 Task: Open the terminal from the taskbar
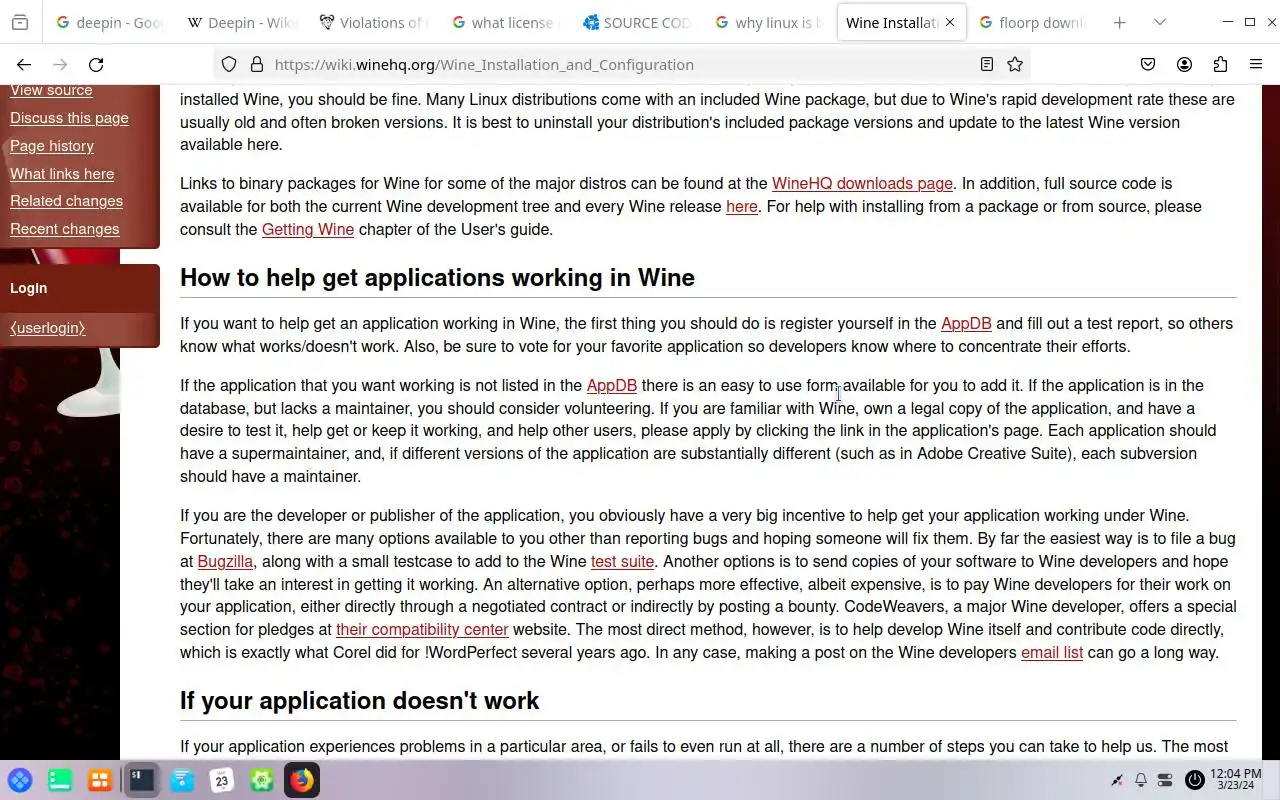click(x=141, y=780)
